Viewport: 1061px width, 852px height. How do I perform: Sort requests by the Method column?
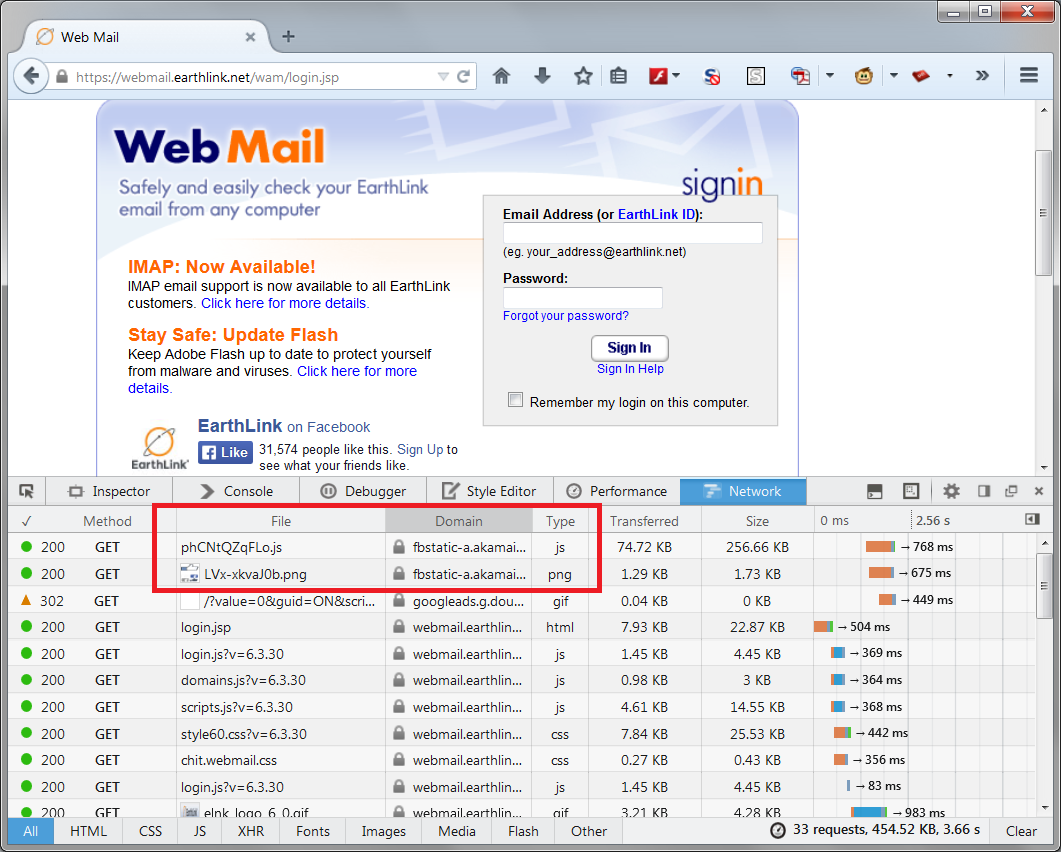pyautogui.click(x=107, y=520)
